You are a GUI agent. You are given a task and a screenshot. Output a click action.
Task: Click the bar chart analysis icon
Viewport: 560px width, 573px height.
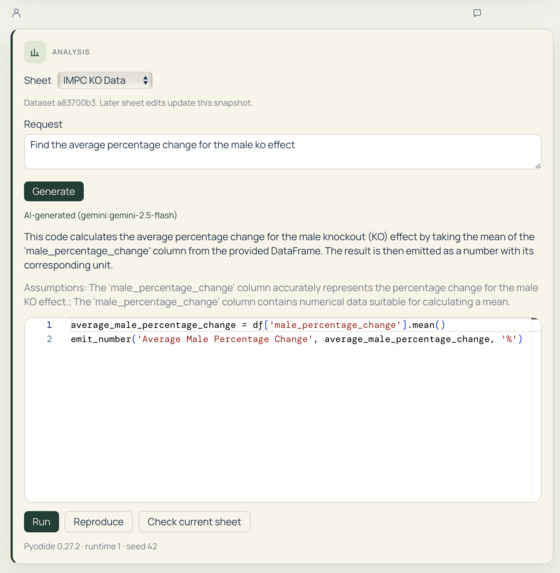coord(35,52)
